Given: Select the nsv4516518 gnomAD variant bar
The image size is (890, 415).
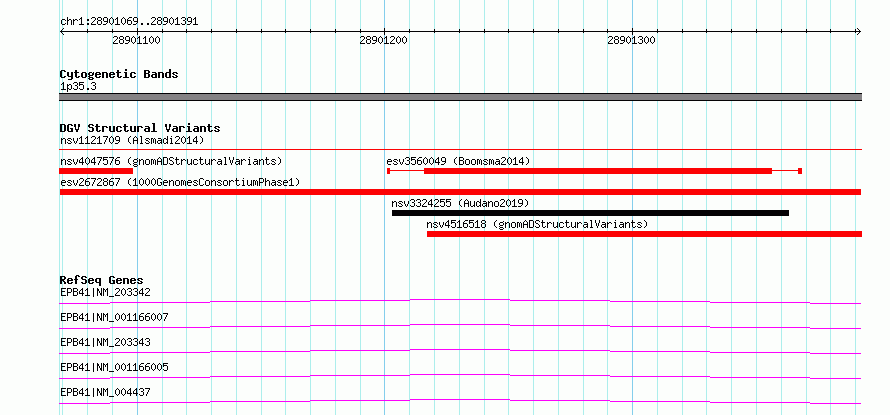Looking at the screenshot, I should pyautogui.click(x=644, y=234).
